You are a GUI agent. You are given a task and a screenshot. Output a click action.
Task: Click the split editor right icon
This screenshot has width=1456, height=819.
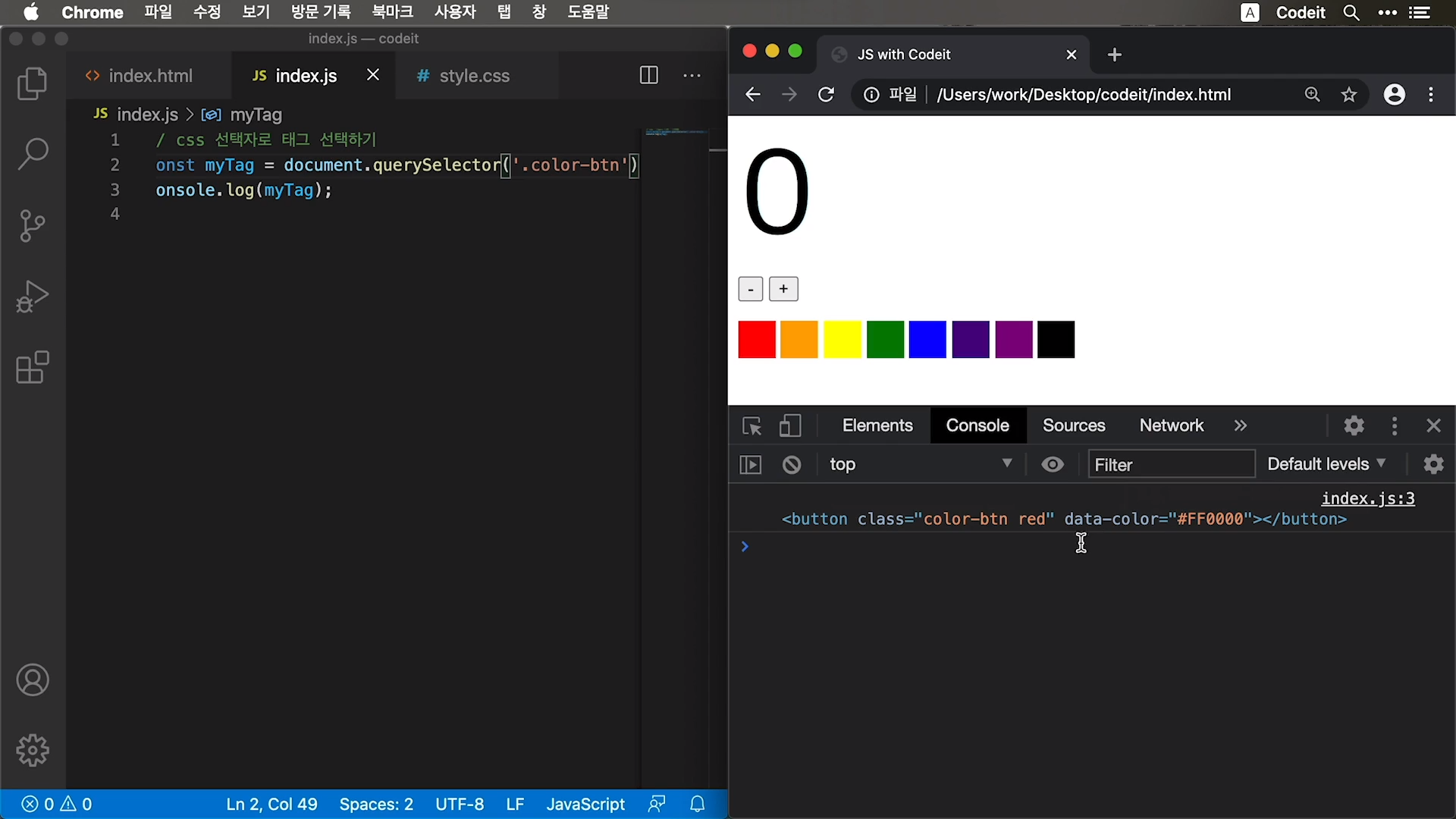click(x=648, y=75)
